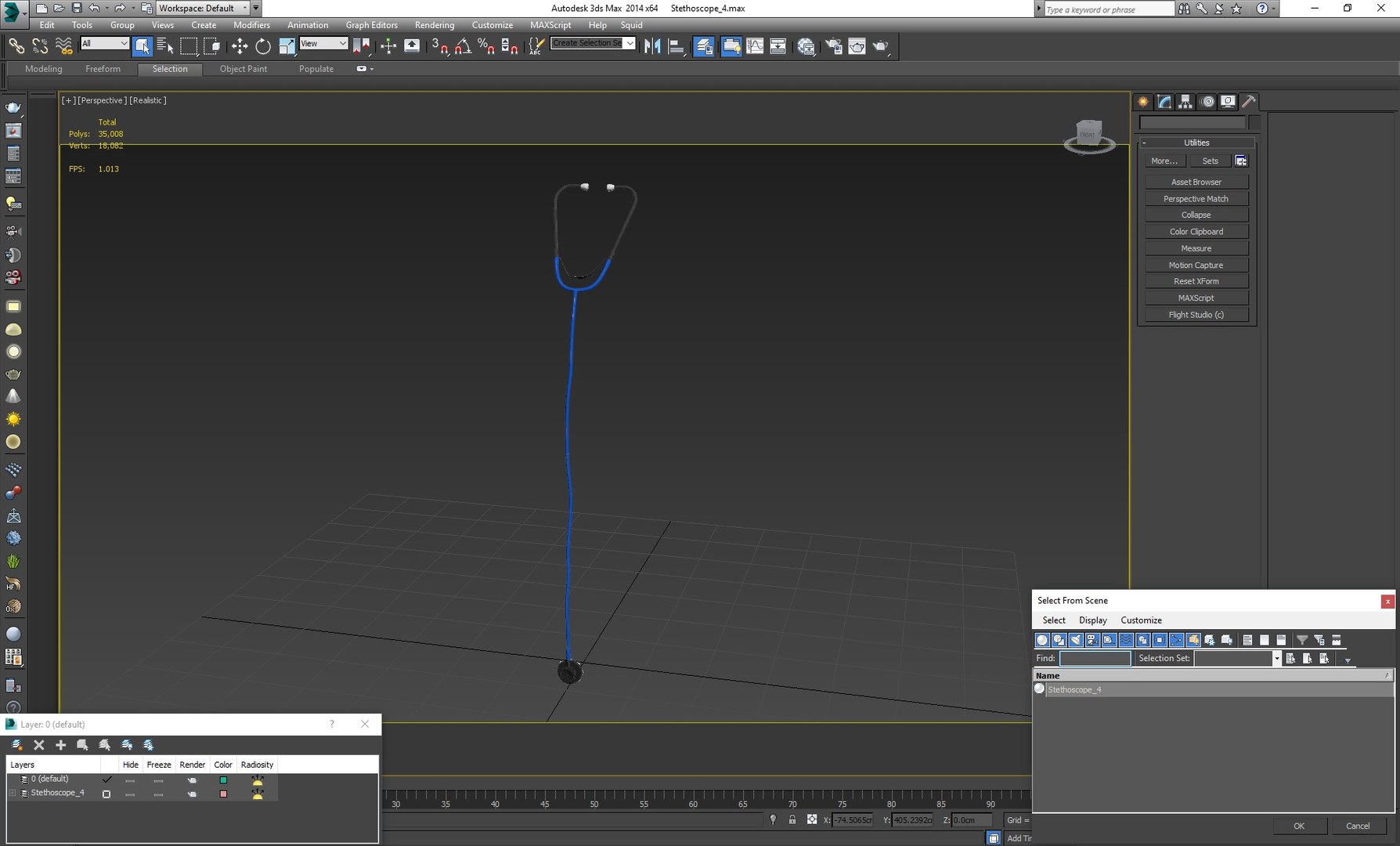This screenshot has width=1400, height=846.
Task: Make Stethoscope_4 the current layer checkbox
Action: click(x=106, y=794)
